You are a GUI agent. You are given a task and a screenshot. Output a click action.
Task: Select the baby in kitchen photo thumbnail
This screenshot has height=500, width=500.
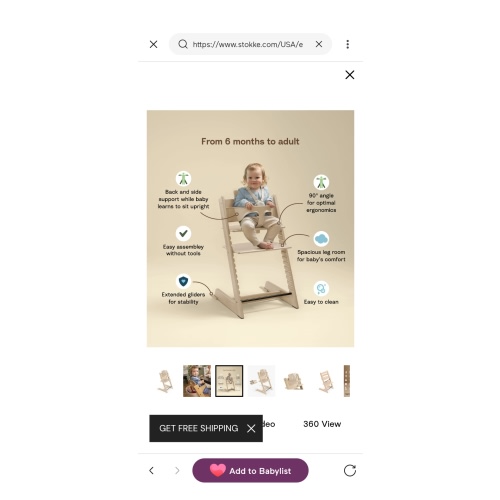(197, 381)
